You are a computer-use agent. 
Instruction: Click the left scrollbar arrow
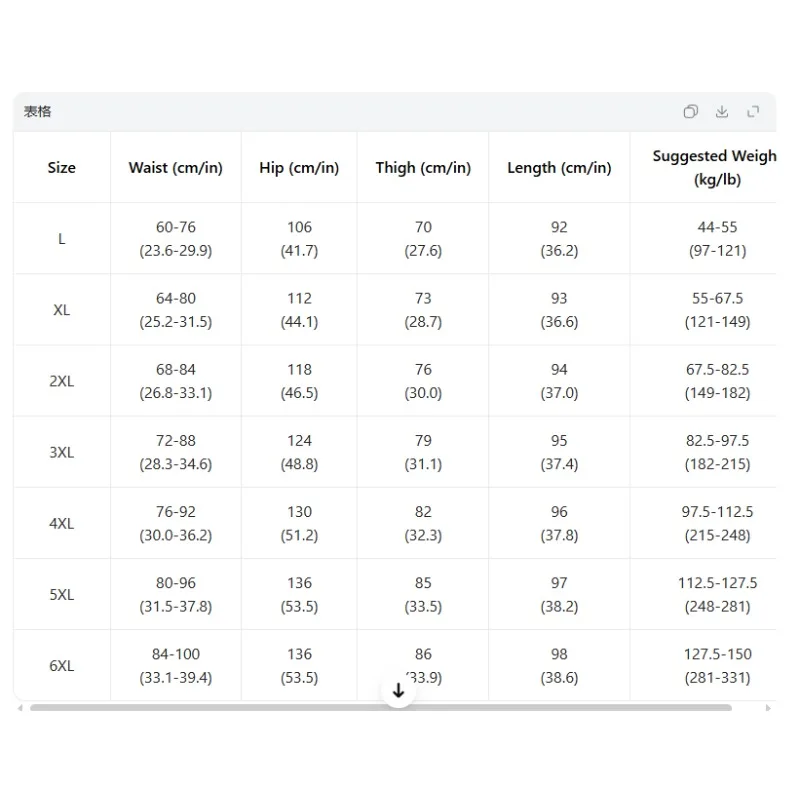(x=20, y=708)
